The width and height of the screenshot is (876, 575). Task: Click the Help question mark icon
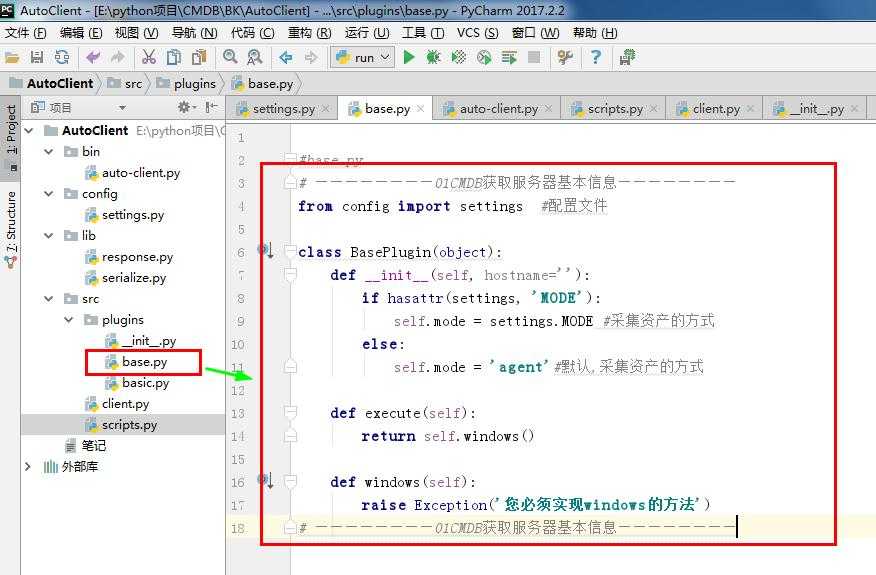(x=596, y=57)
